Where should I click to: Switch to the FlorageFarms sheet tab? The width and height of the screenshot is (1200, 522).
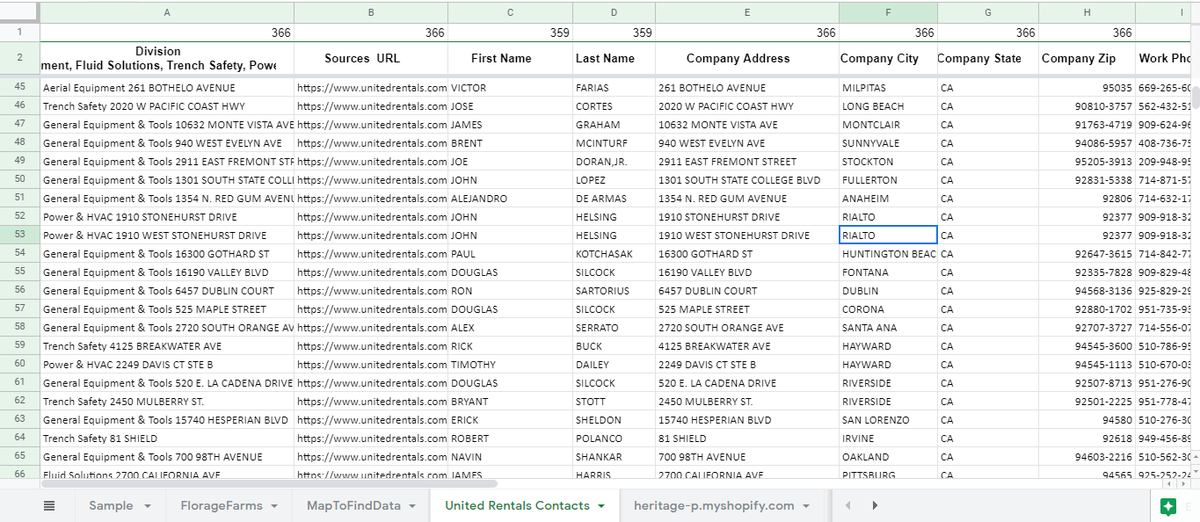click(x=221, y=506)
